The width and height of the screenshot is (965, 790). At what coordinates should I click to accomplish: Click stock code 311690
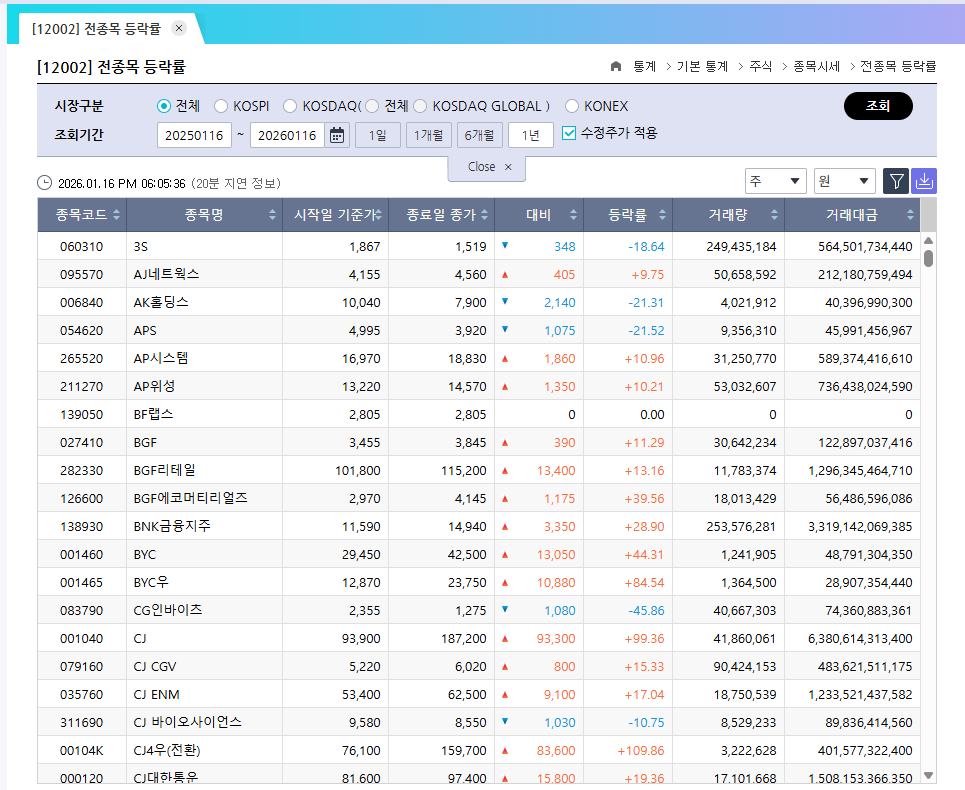click(81, 722)
